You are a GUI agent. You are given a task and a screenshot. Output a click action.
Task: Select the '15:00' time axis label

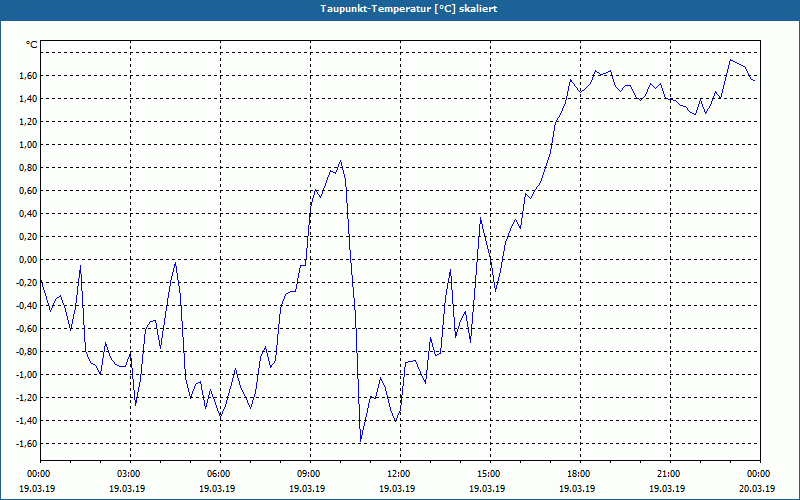pyautogui.click(x=490, y=474)
